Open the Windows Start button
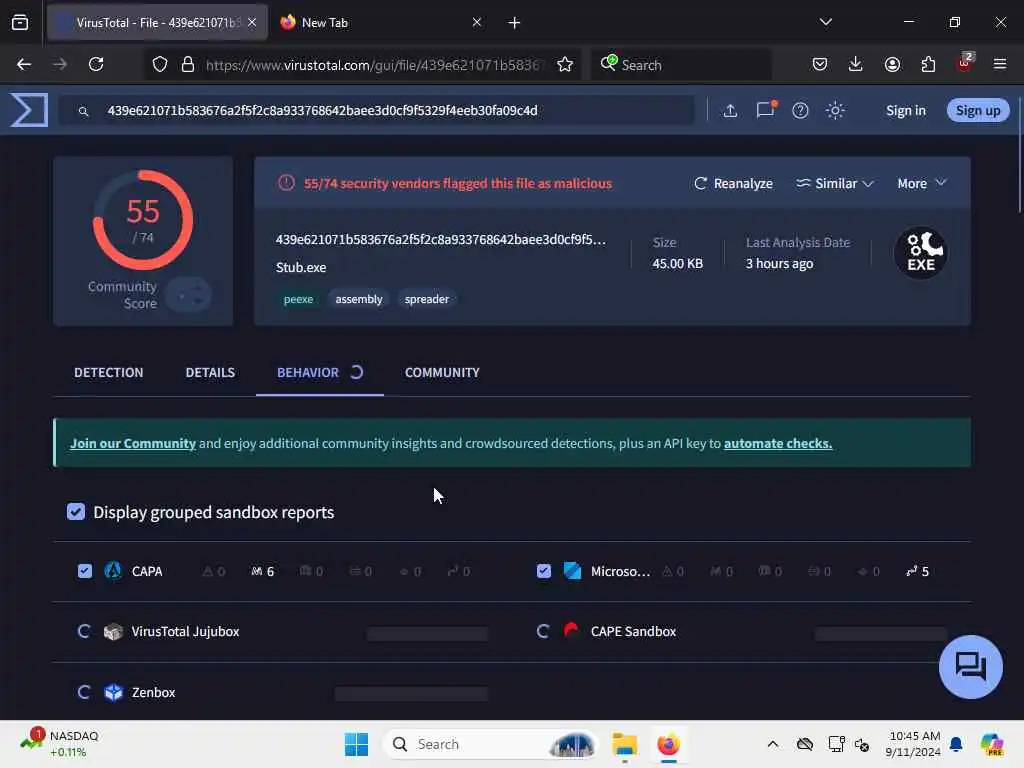 point(356,744)
